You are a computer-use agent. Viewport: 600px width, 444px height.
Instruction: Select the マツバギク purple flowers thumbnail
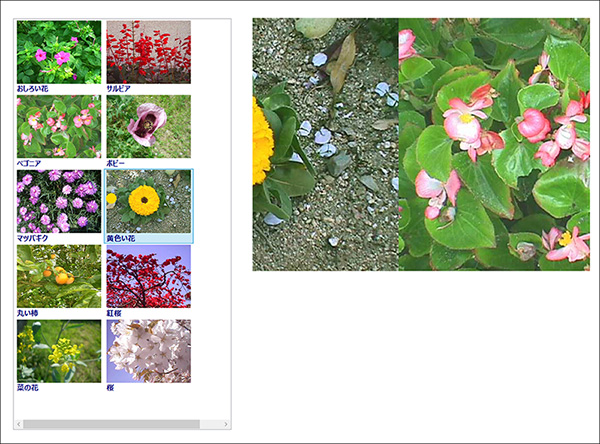[59, 201]
